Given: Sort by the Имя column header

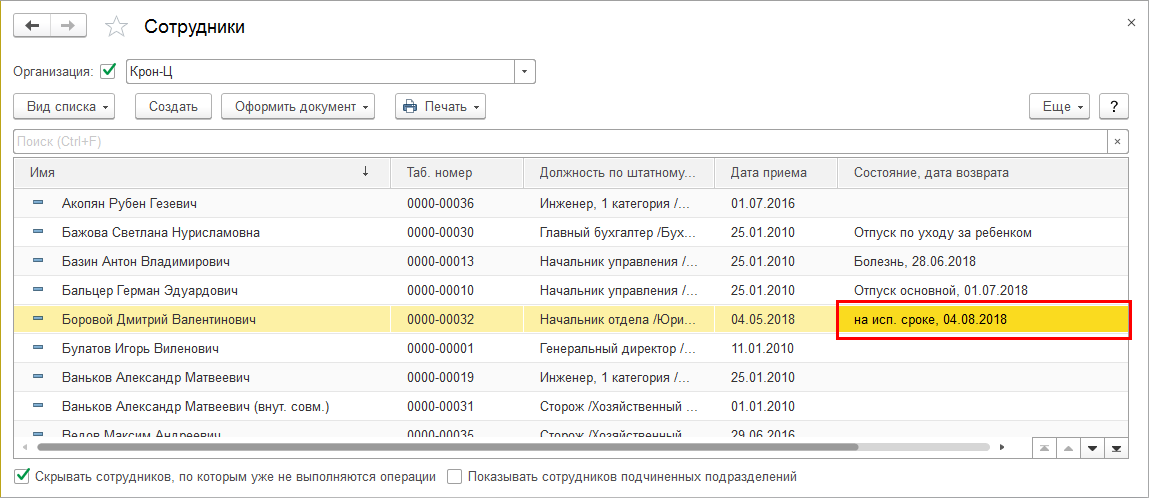Looking at the screenshot, I should (200, 173).
